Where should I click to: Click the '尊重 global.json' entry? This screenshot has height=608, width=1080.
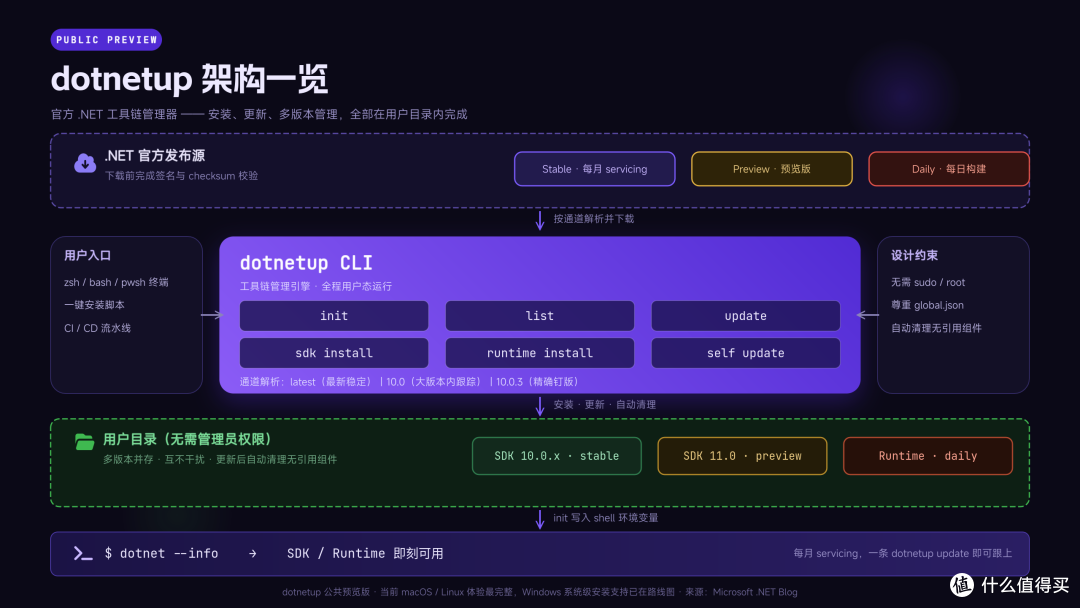pos(927,305)
